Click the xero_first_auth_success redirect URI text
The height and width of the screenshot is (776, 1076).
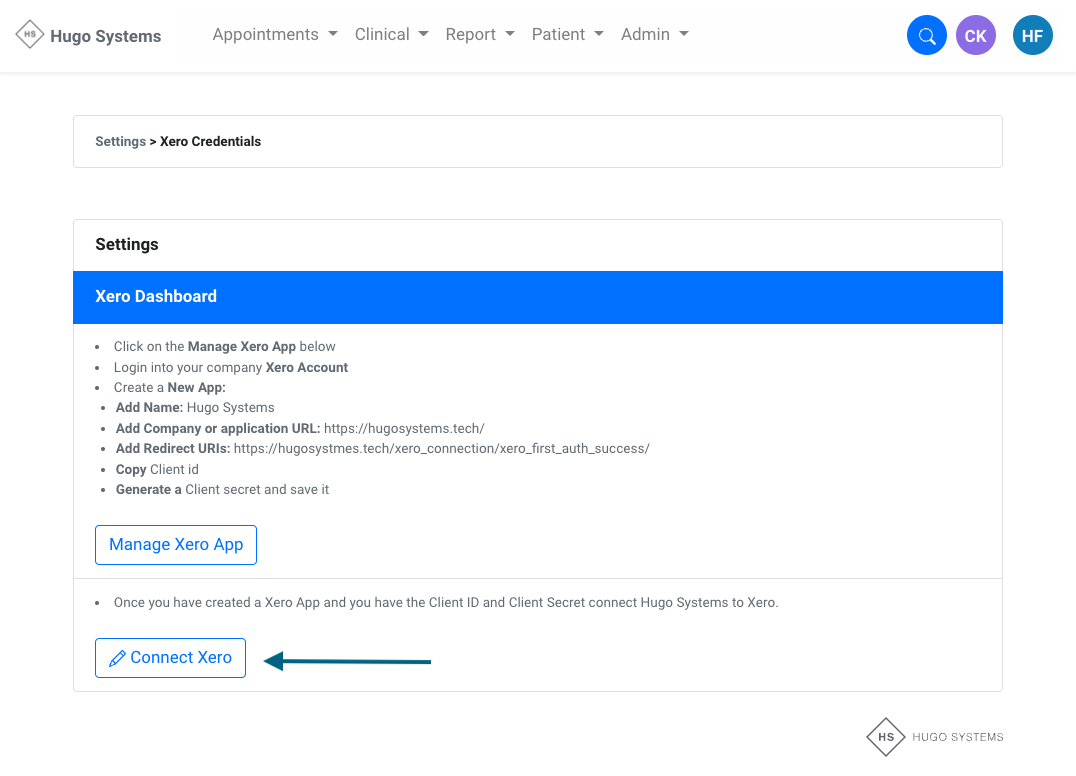coord(441,449)
